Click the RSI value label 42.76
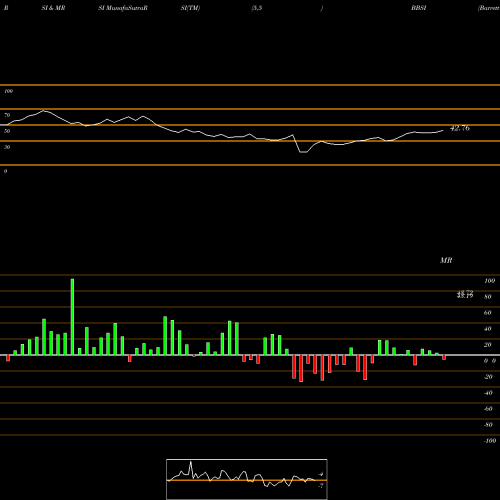Viewport: 500px width, 500px height. (460, 128)
